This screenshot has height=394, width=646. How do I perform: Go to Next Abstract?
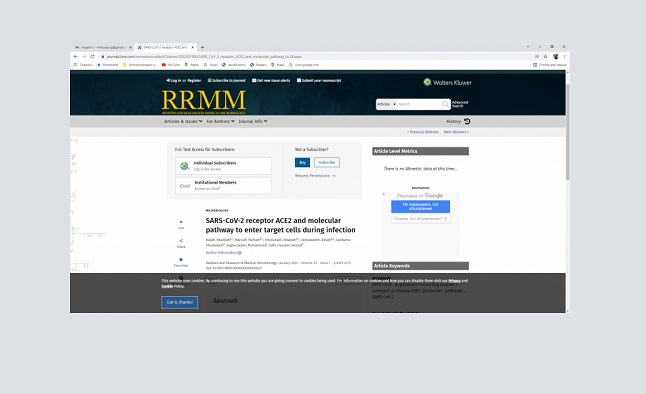pyautogui.click(x=456, y=132)
